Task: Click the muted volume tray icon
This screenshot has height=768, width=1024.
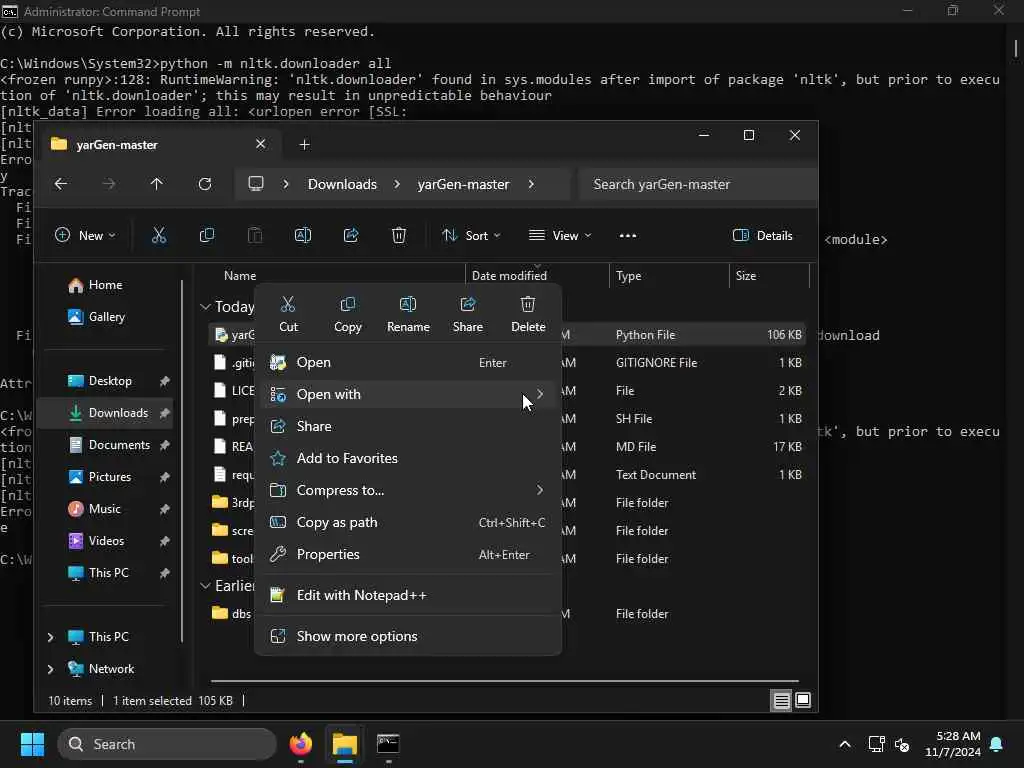Action: pos(903,744)
